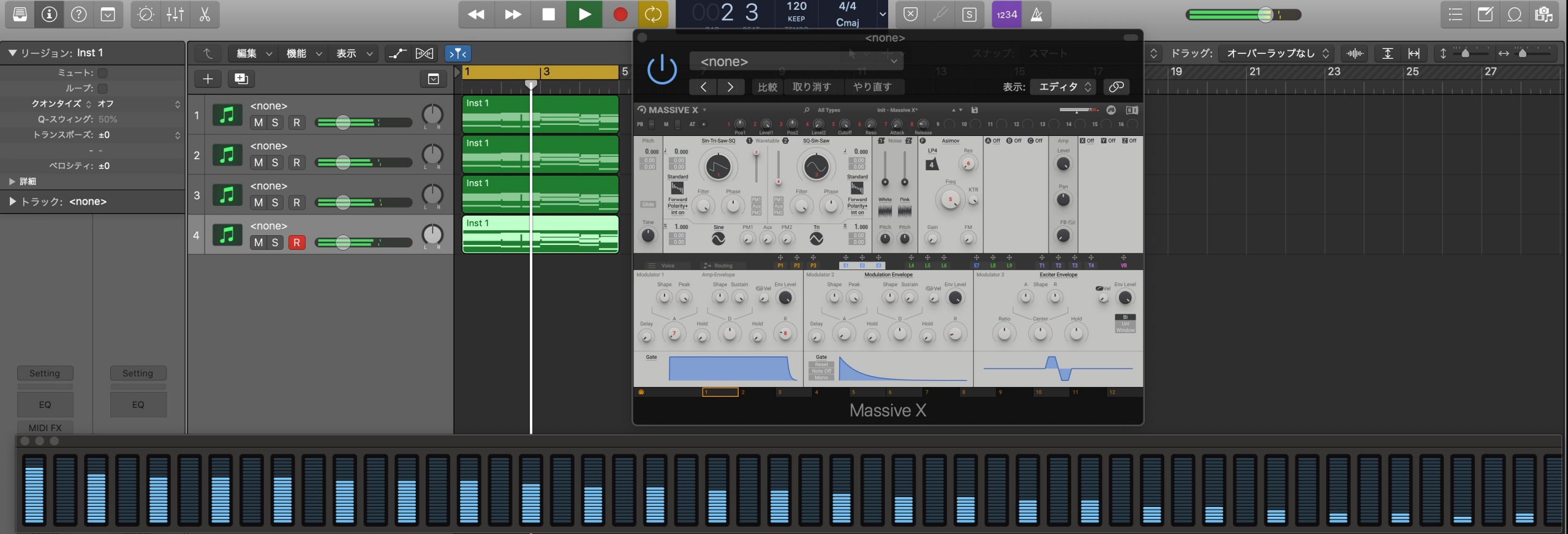Screen dimensions: 1568x534
Task: Click the Rewind transport button
Action: (x=476, y=14)
